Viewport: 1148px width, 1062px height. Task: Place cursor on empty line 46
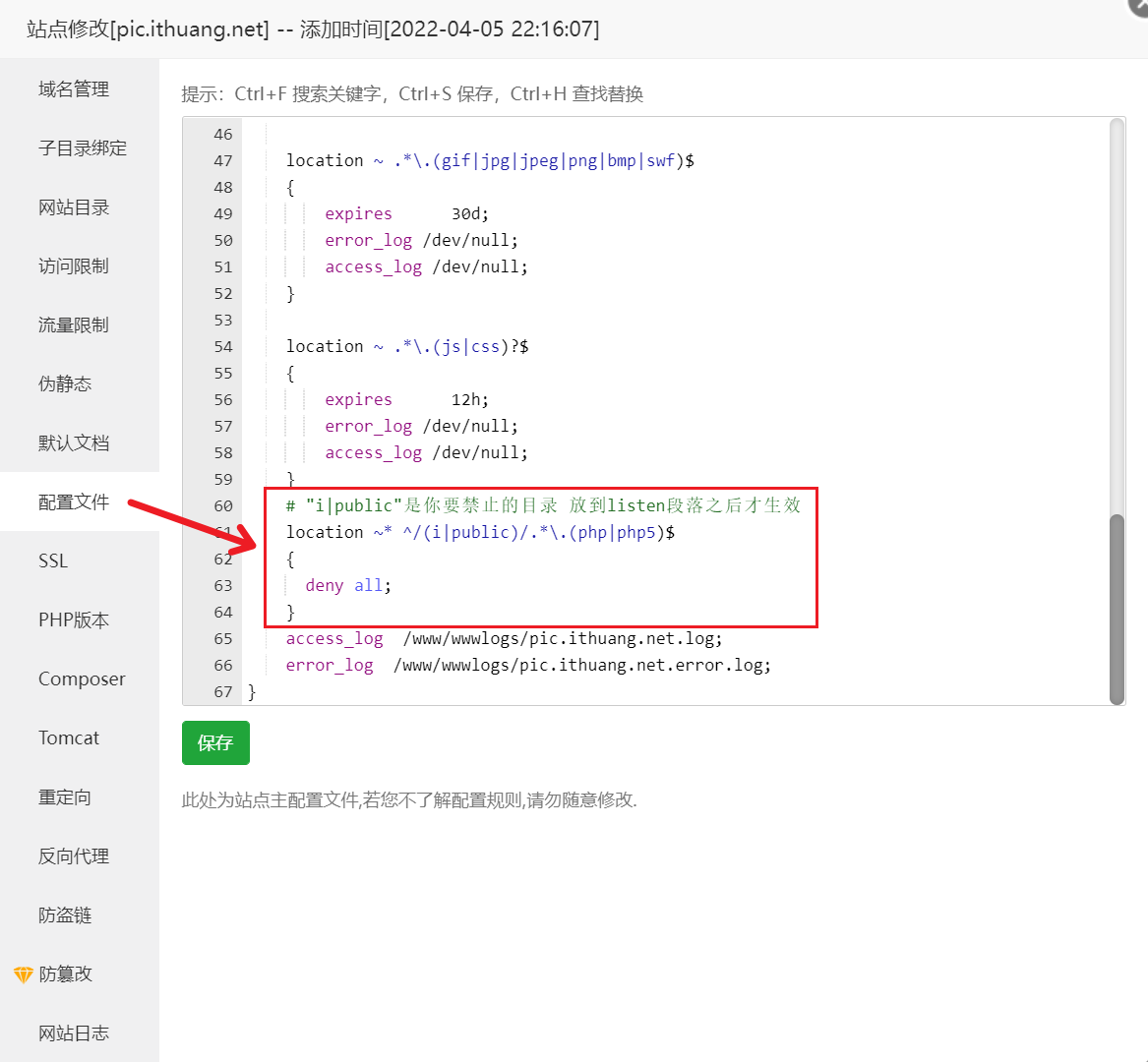tap(677, 135)
